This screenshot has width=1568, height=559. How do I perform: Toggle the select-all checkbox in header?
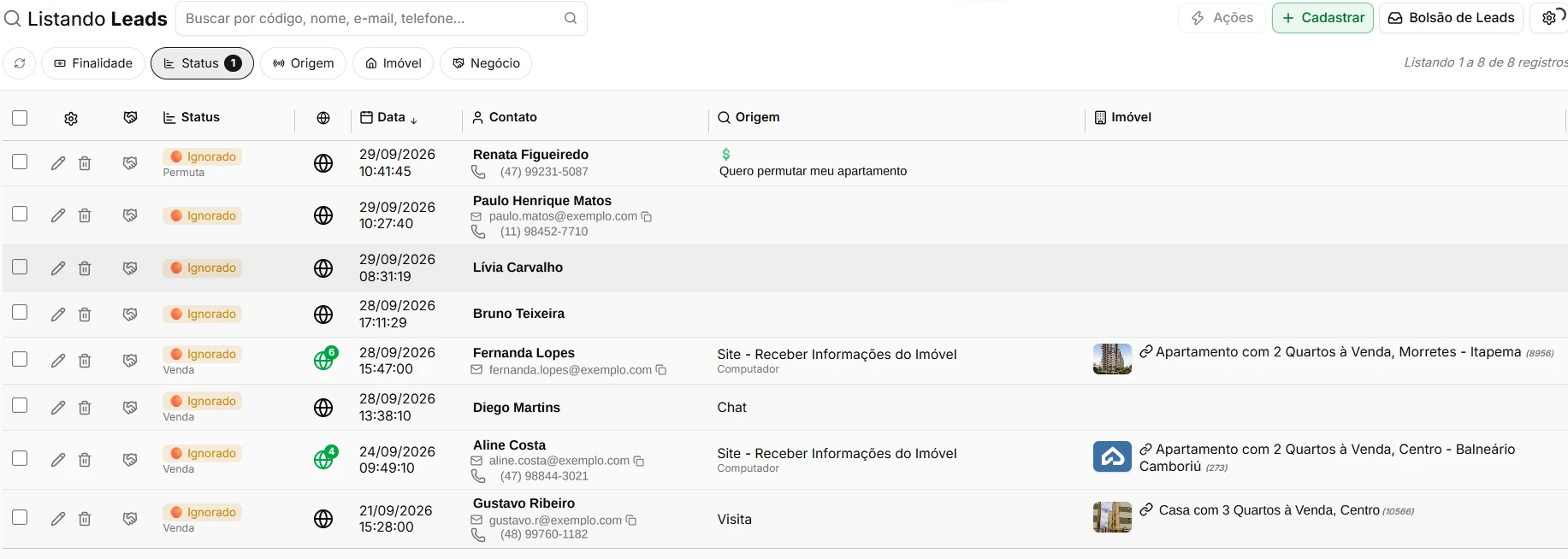pos(20,118)
